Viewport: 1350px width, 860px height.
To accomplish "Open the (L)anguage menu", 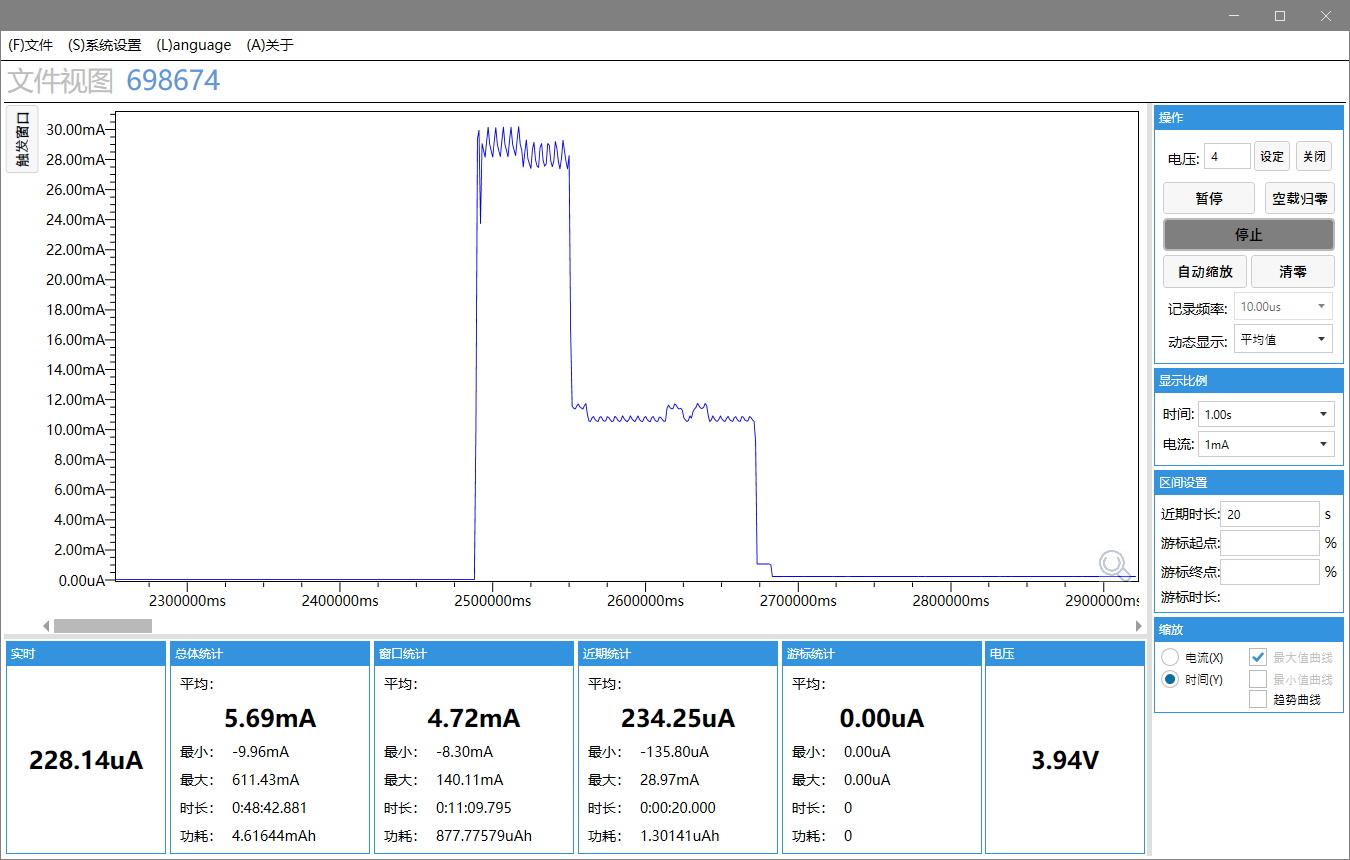I will [x=194, y=45].
